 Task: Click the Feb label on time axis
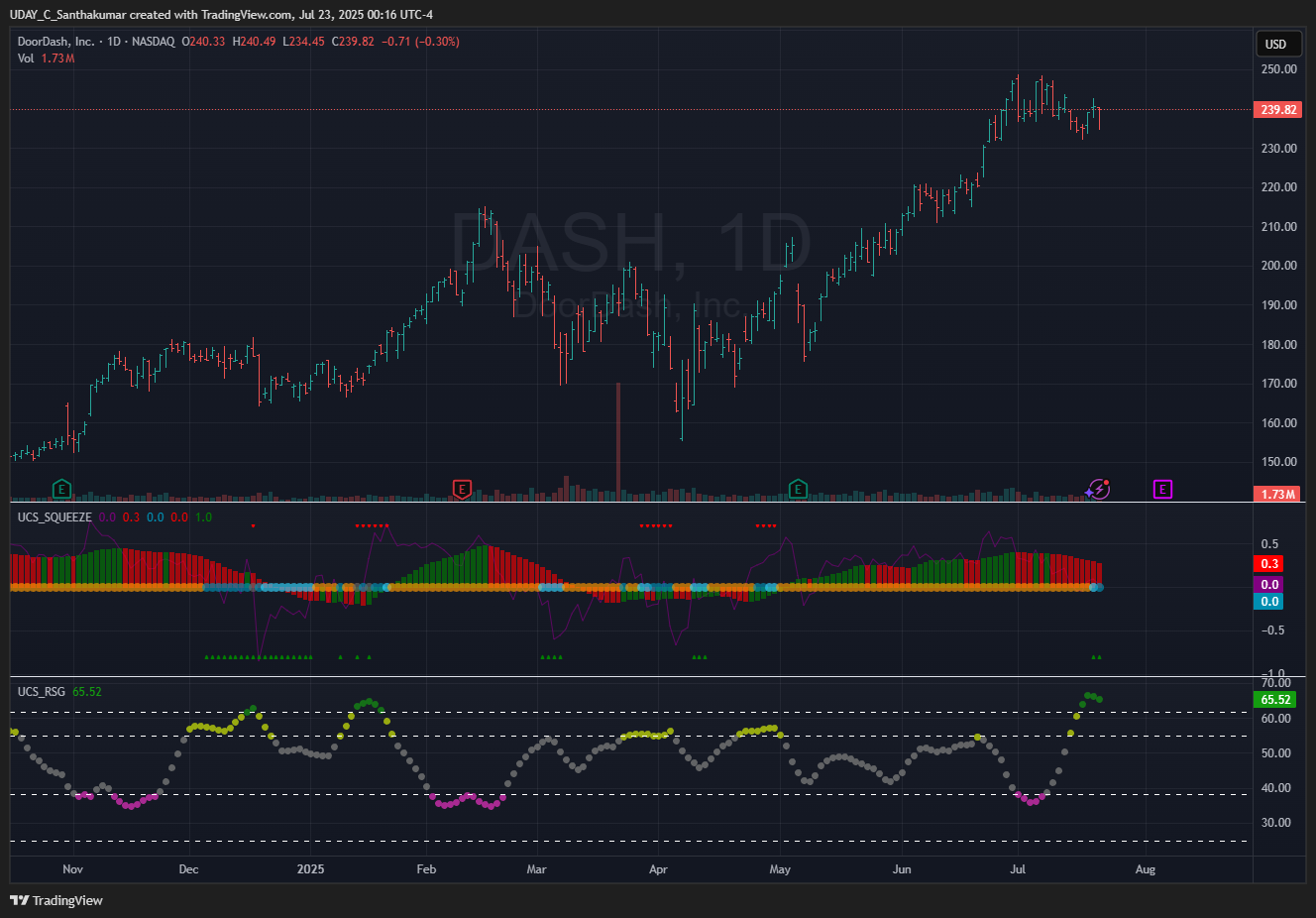coord(426,869)
